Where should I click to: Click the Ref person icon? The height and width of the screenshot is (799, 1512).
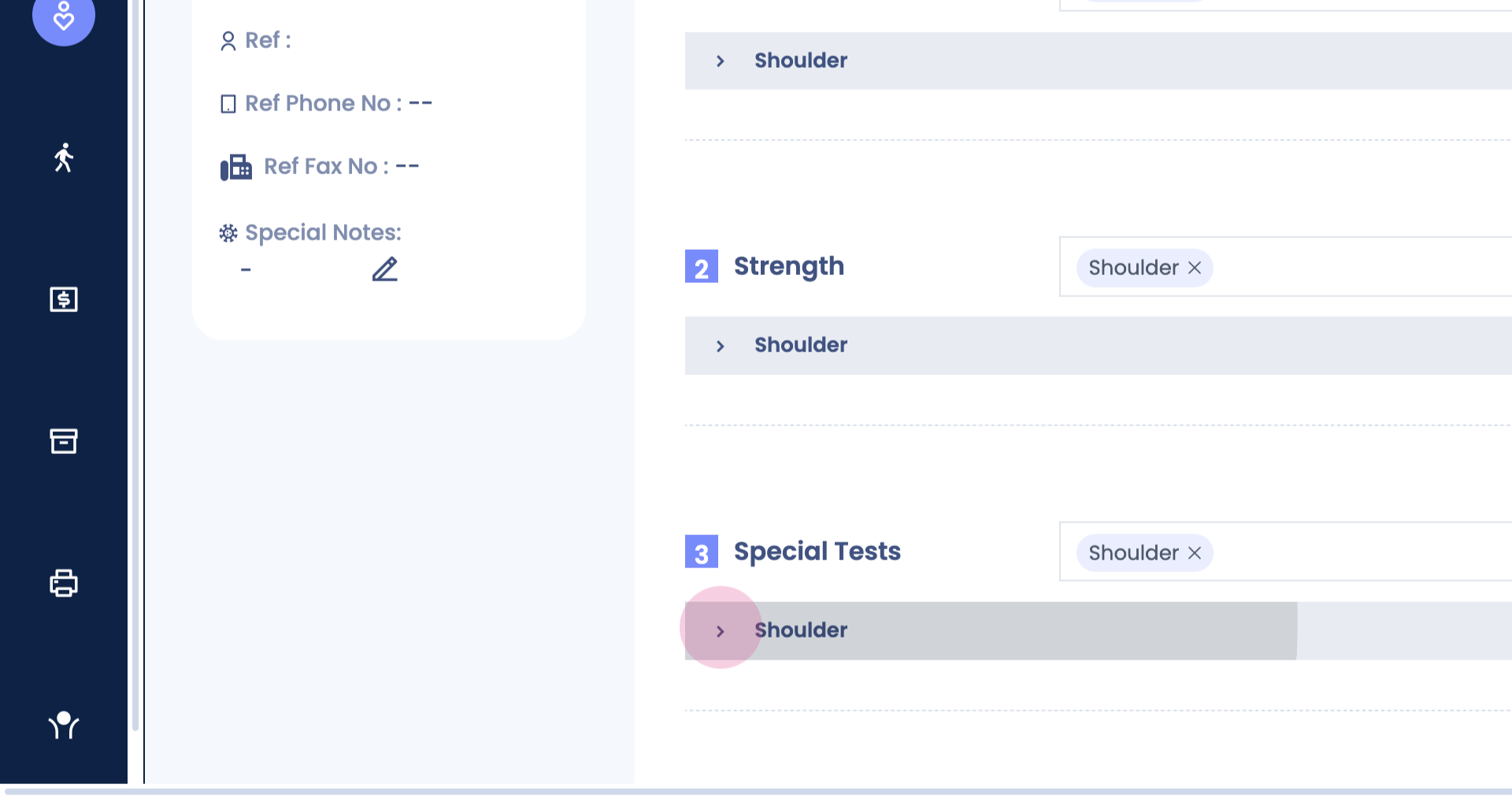(228, 41)
